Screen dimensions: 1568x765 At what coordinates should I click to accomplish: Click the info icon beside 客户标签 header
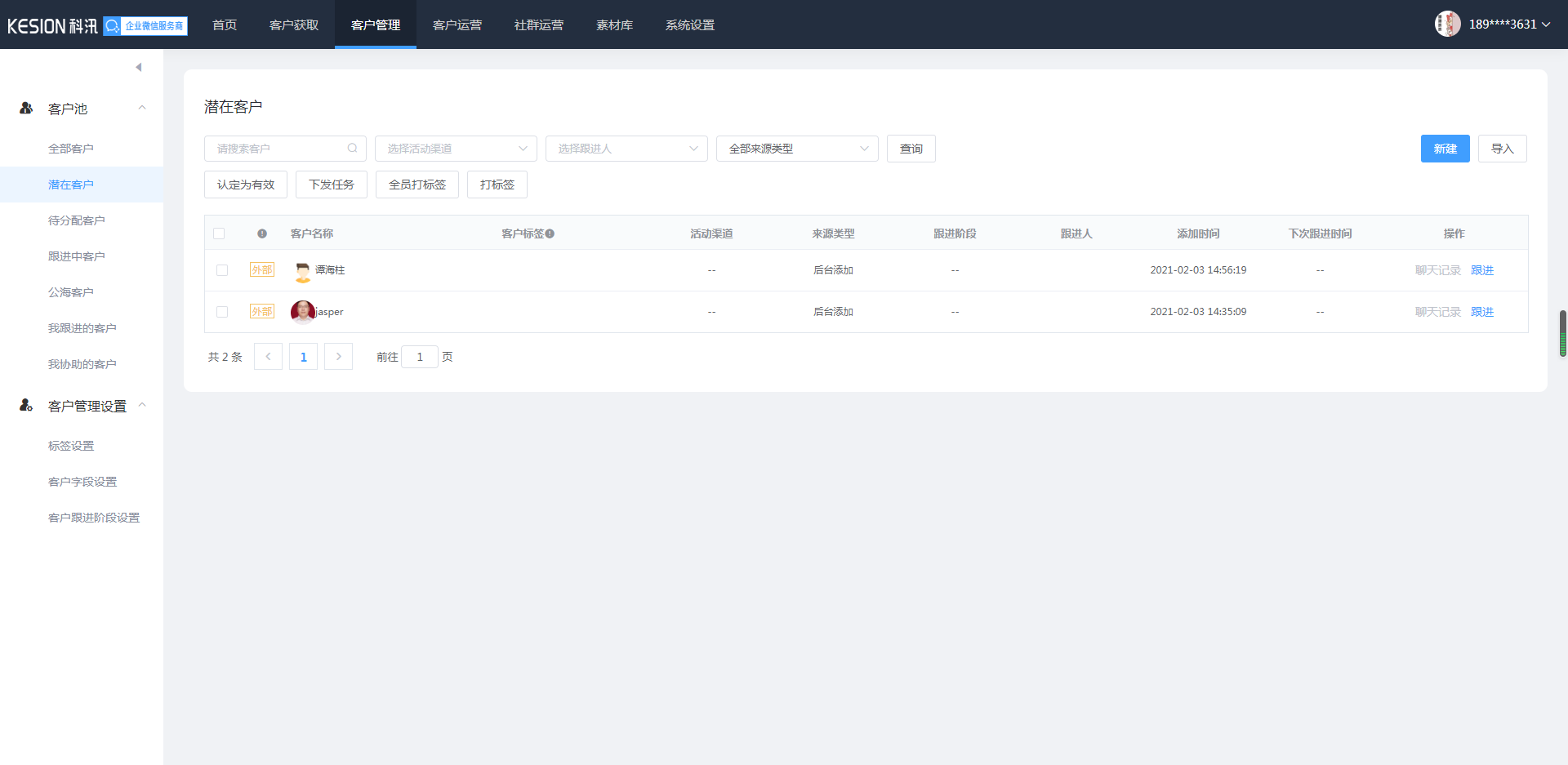point(550,234)
